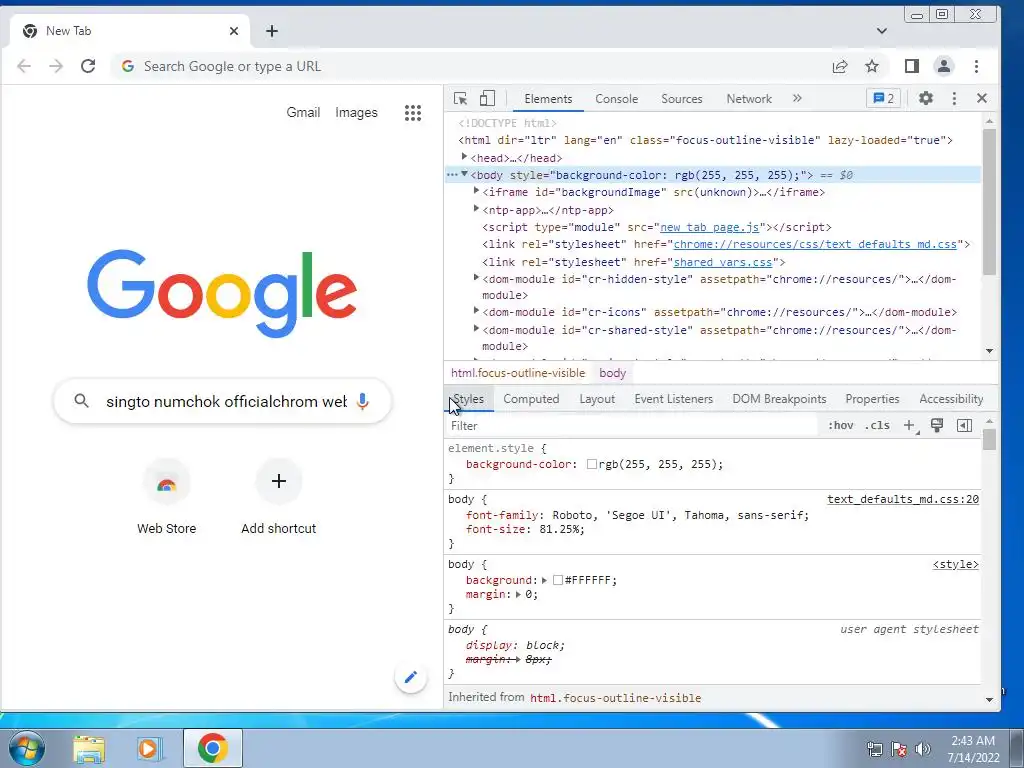Open the Chrome profile avatar
The height and width of the screenshot is (768, 1024).
click(x=944, y=66)
